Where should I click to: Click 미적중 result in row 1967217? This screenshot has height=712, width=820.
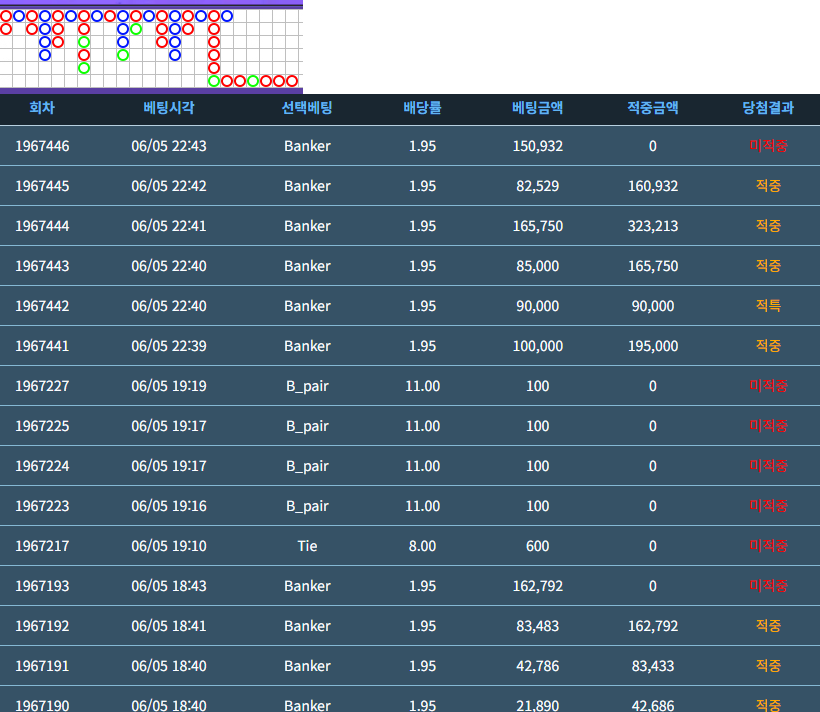(768, 546)
